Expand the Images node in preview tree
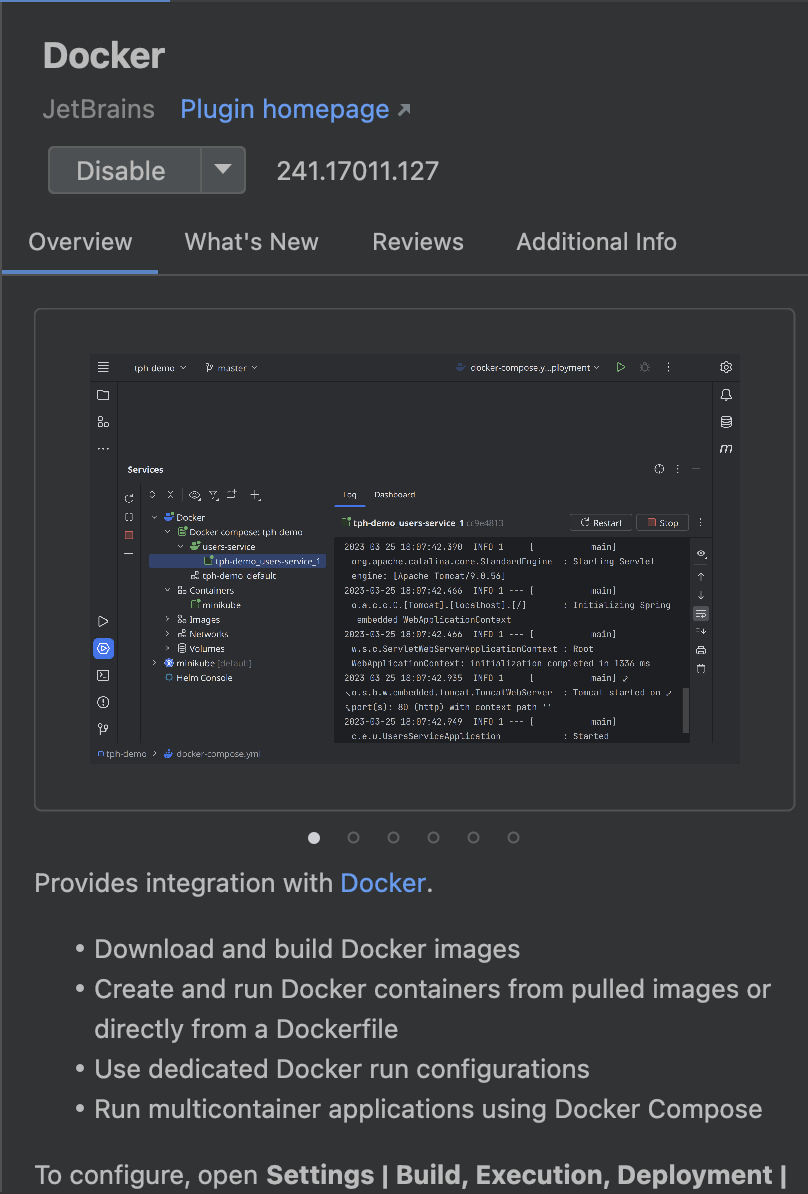Screen dimensions: 808x1194 tap(168, 619)
